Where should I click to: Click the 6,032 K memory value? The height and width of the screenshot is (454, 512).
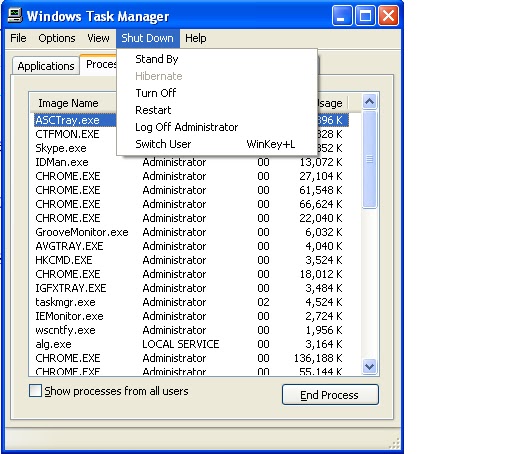tap(324, 232)
